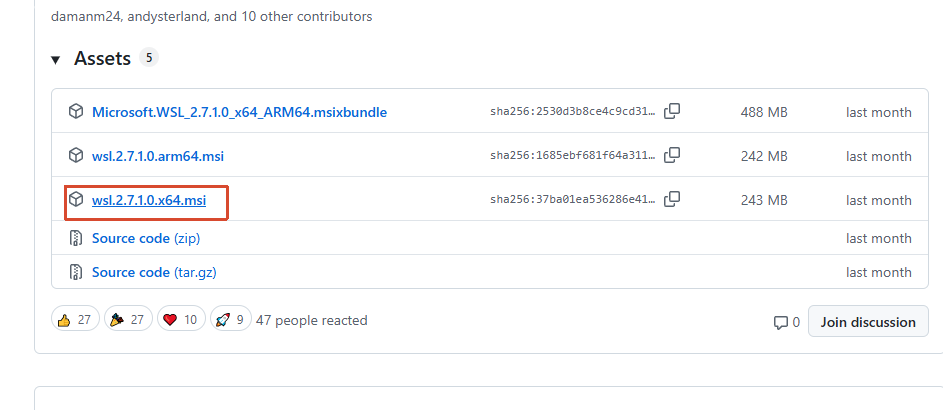Click zip file icon for Source code

pos(76,238)
